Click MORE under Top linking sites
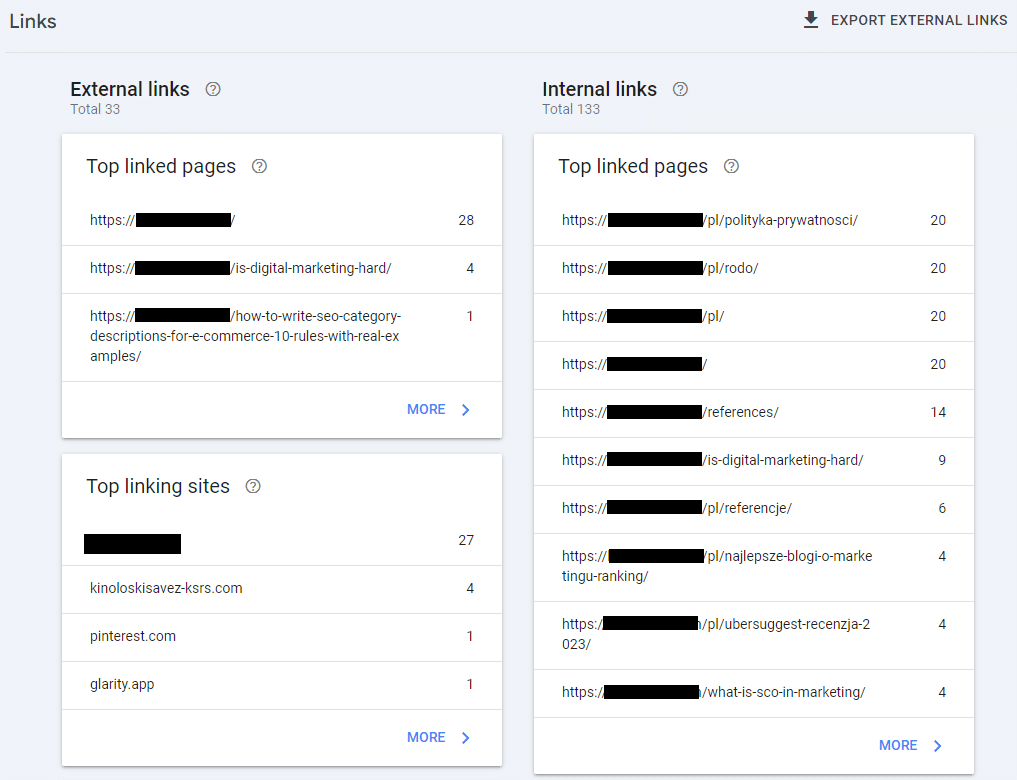 [426, 737]
